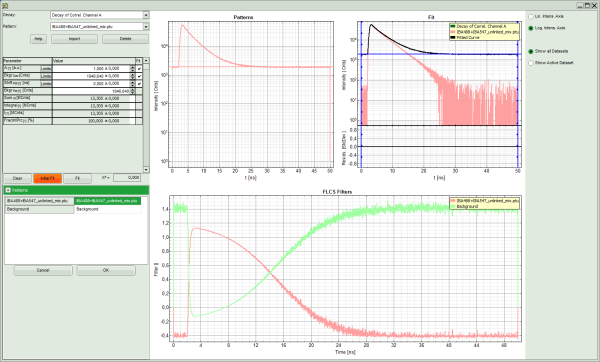Click the Import button

(74, 39)
